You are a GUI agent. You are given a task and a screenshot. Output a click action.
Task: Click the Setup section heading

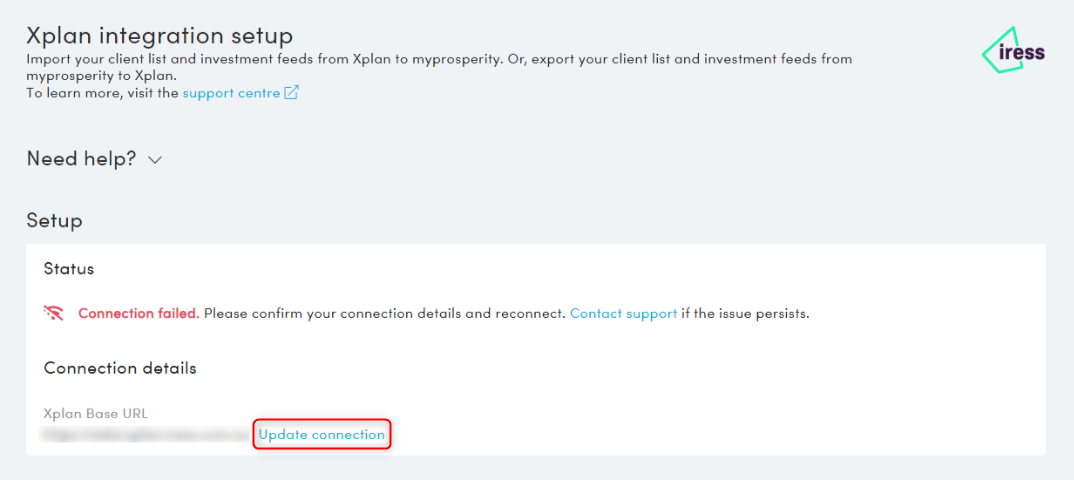pyautogui.click(x=54, y=220)
